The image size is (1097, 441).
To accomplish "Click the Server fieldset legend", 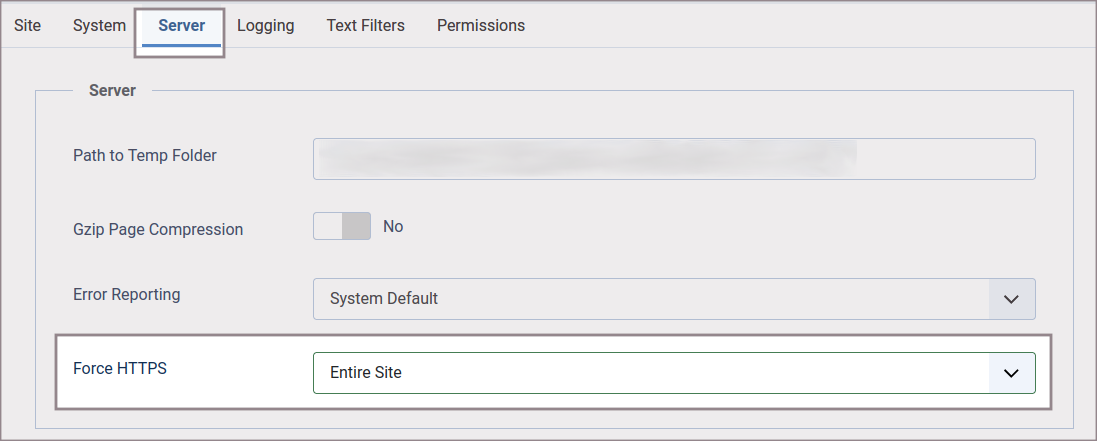I will pos(112,90).
